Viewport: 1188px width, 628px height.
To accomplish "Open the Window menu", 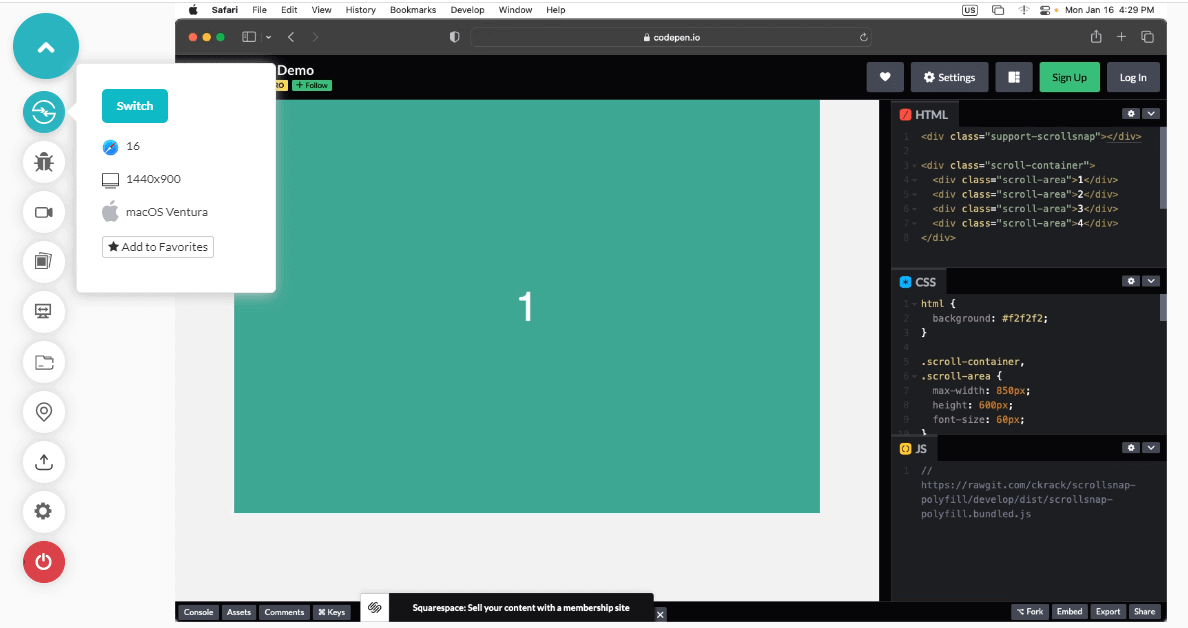I will (515, 10).
